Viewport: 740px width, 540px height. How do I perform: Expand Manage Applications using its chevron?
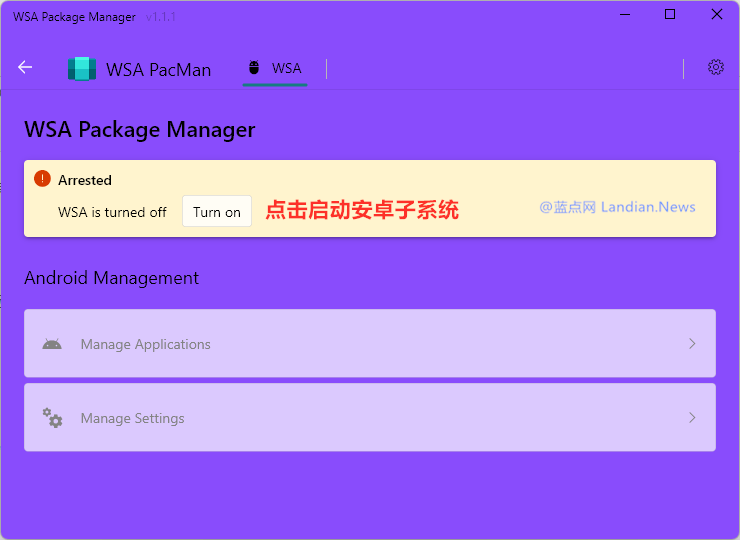tap(692, 344)
